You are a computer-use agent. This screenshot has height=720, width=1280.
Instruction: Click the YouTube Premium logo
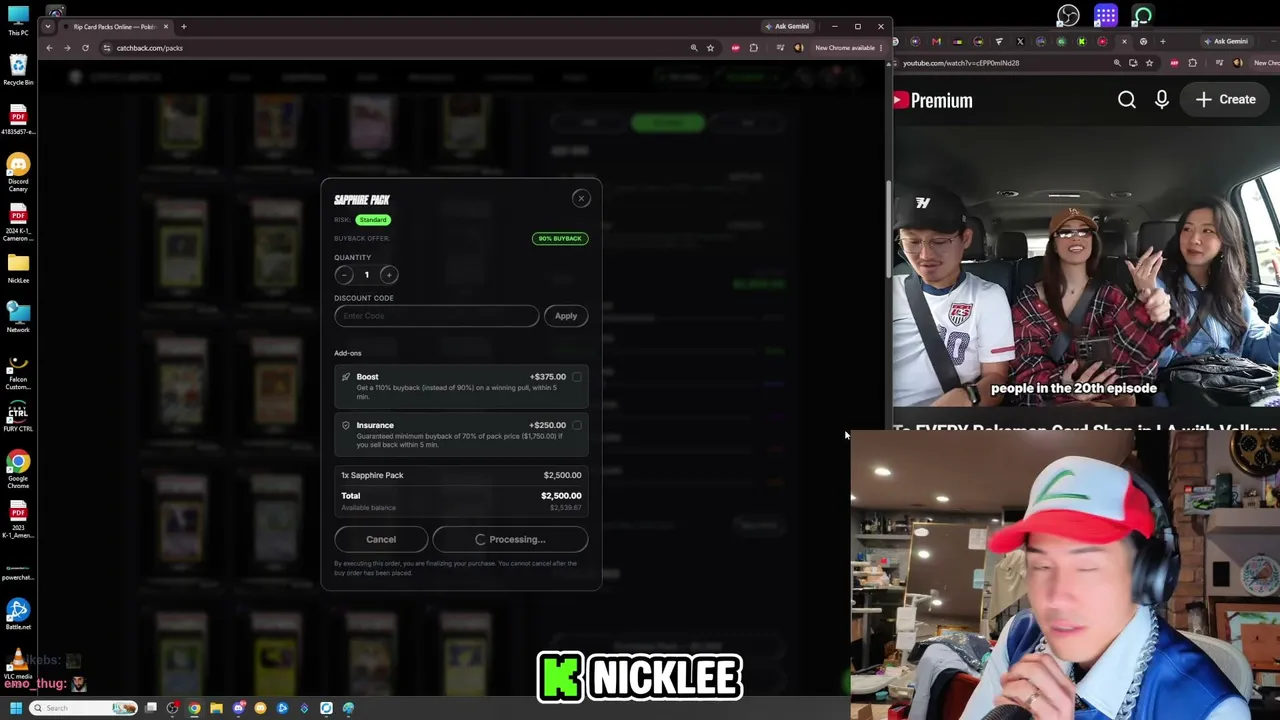[x=933, y=100]
